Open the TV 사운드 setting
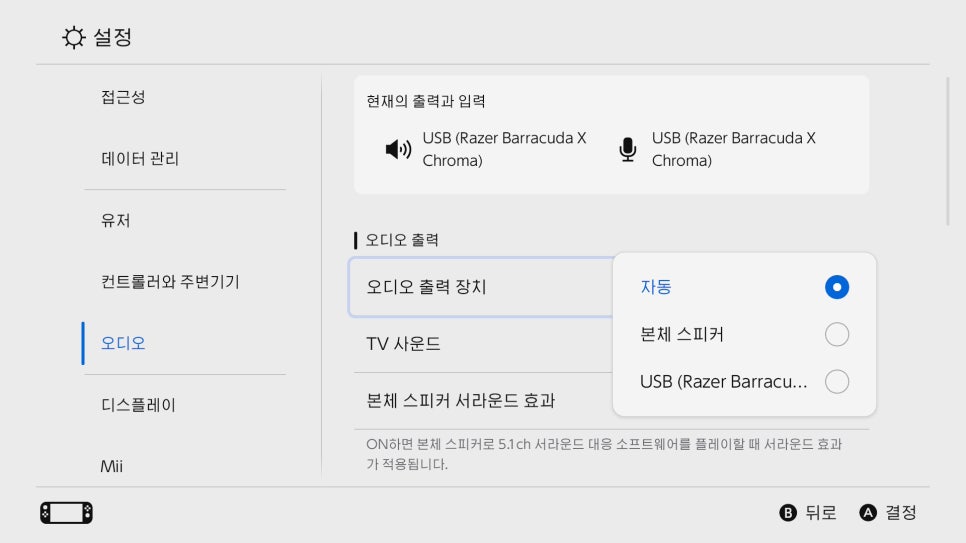 tap(480, 344)
